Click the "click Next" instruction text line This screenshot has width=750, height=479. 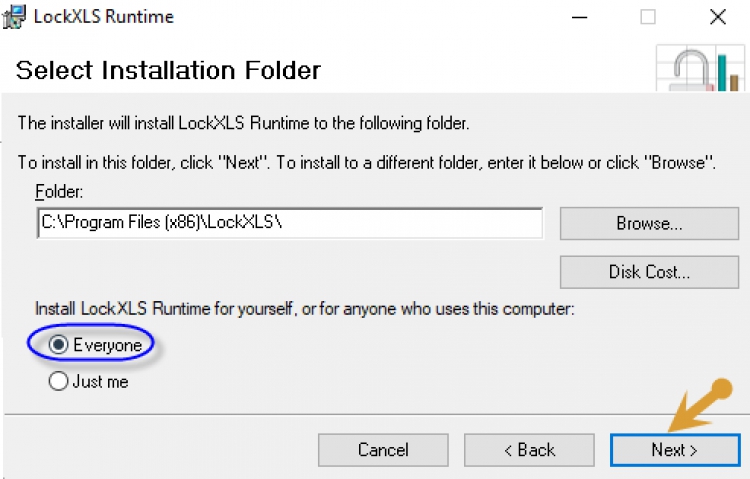pos(366,162)
